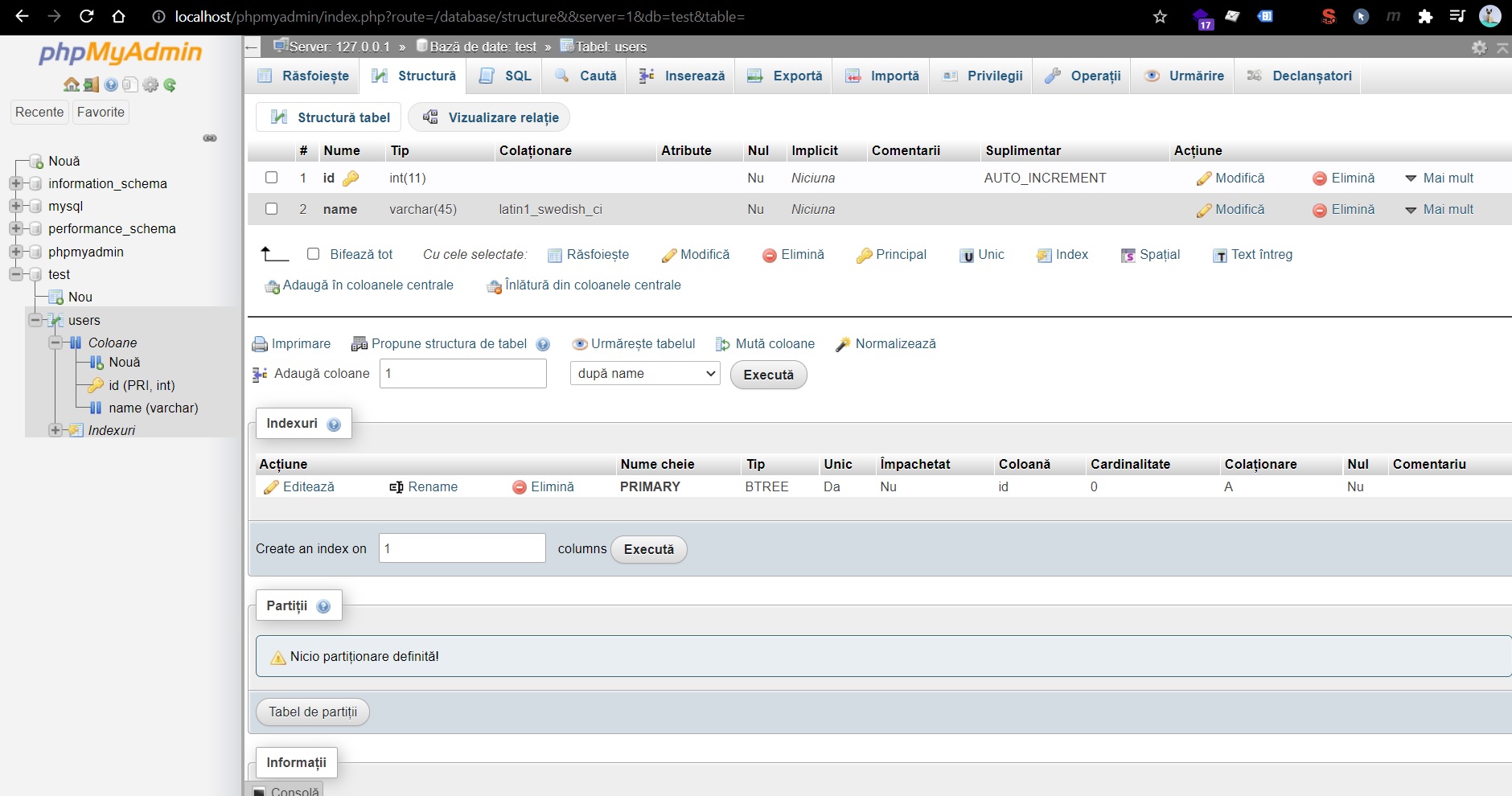Select 'name (varchar)' in navigation tree
This screenshot has width=1512, height=796.
(x=153, y=408)
